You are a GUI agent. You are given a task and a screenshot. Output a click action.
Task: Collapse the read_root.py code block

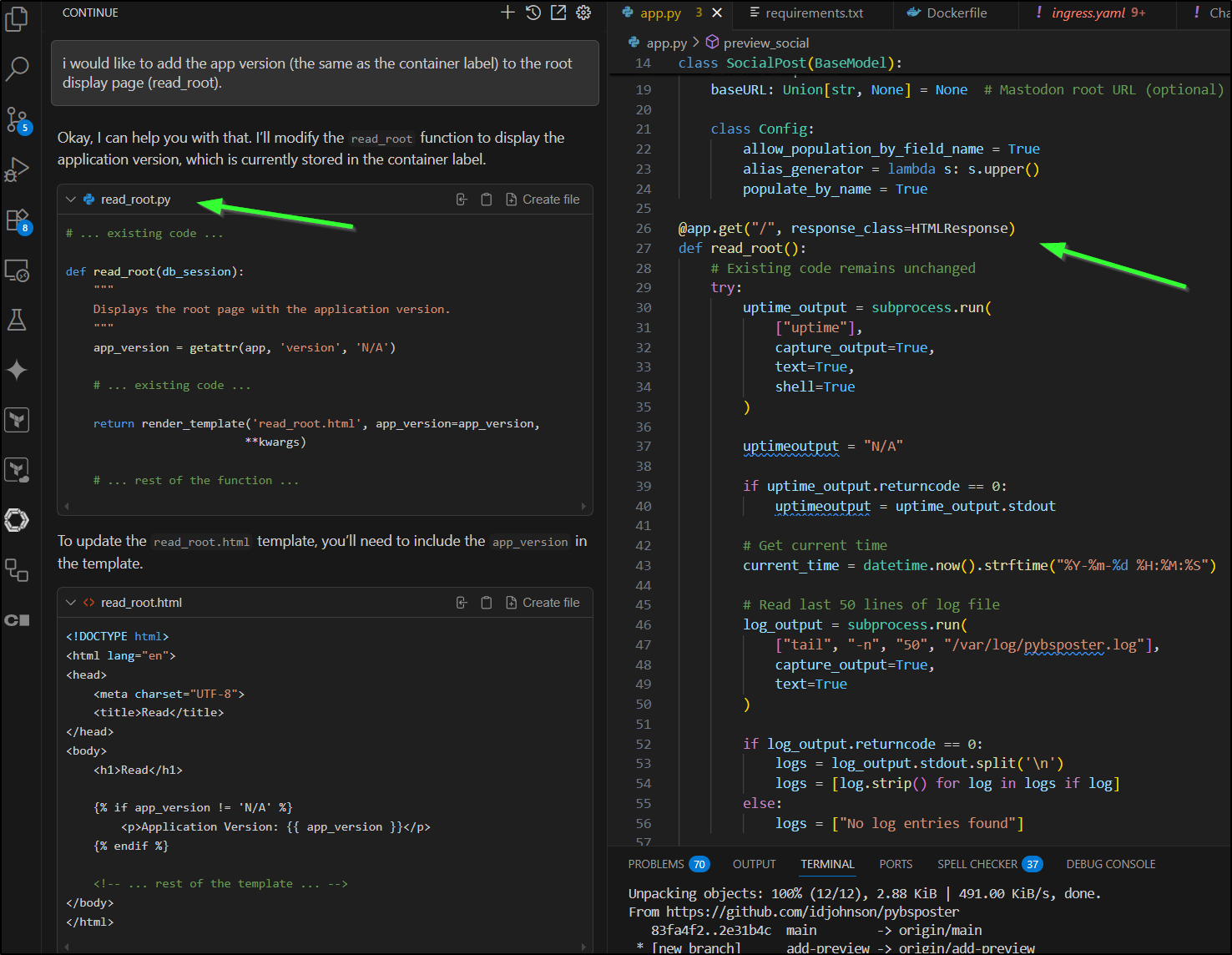coord(71,200)
